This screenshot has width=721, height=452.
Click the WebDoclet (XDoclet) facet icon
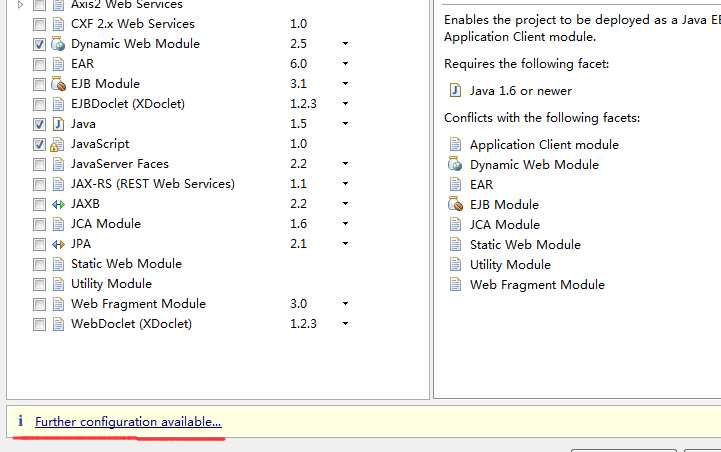coord(58,324)
